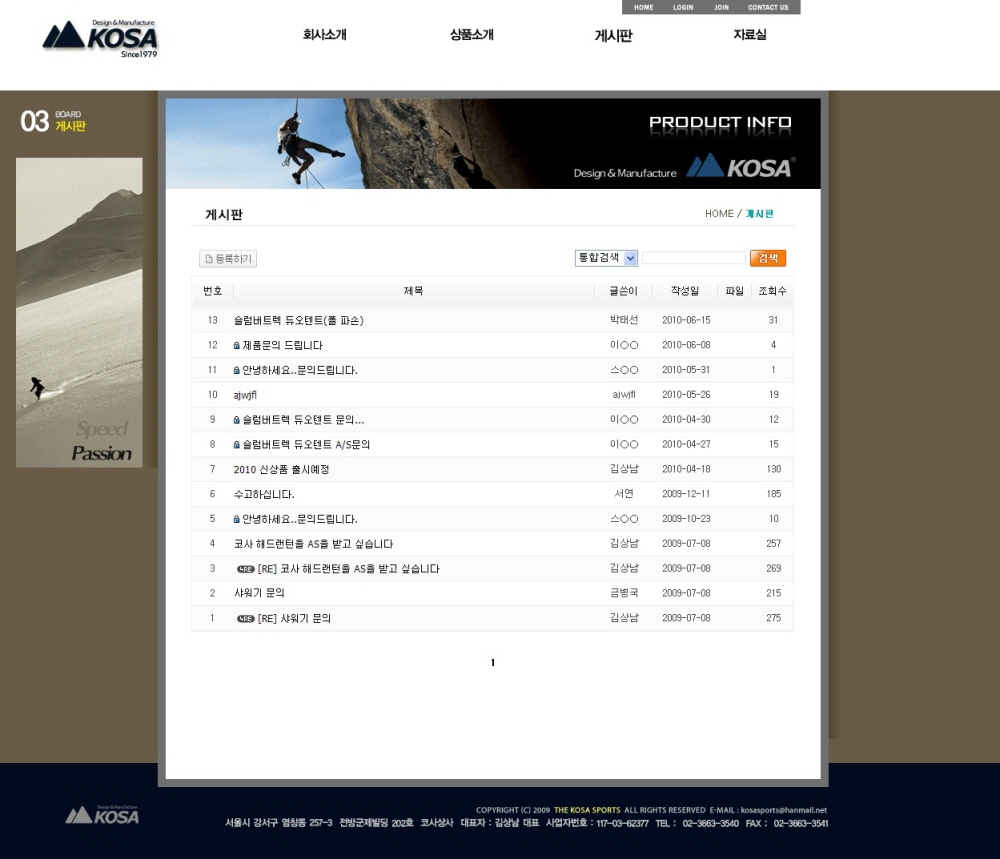Open the 회사소개 navigation menu

point(325,35)
